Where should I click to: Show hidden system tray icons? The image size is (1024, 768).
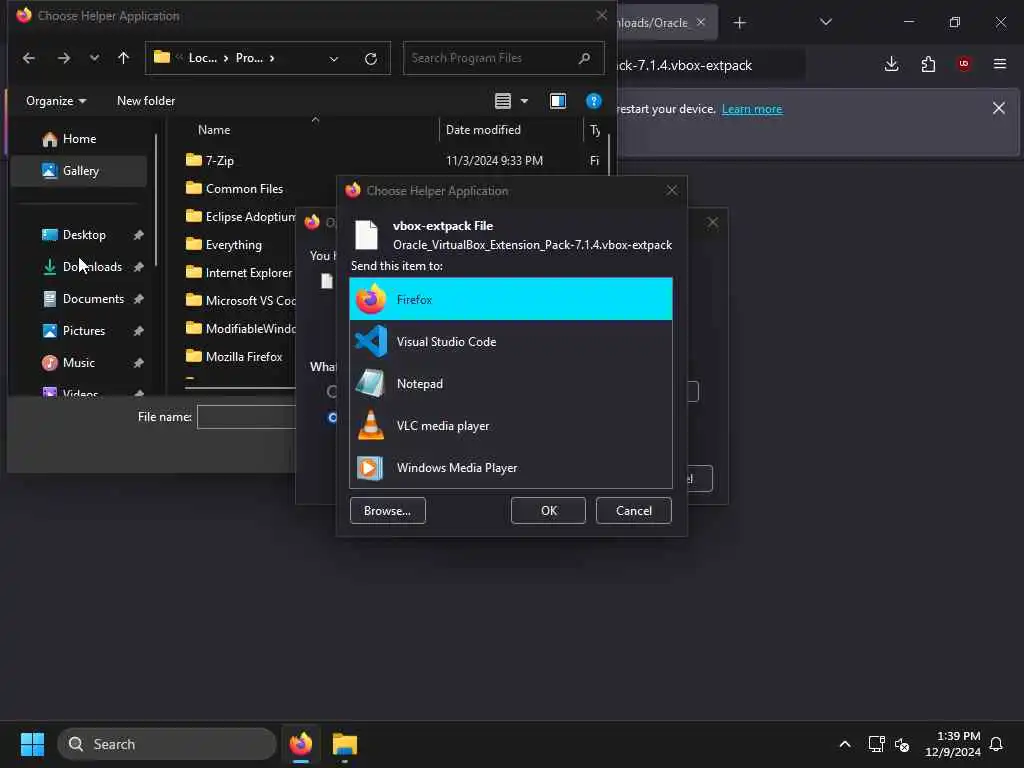click(844, 744)
